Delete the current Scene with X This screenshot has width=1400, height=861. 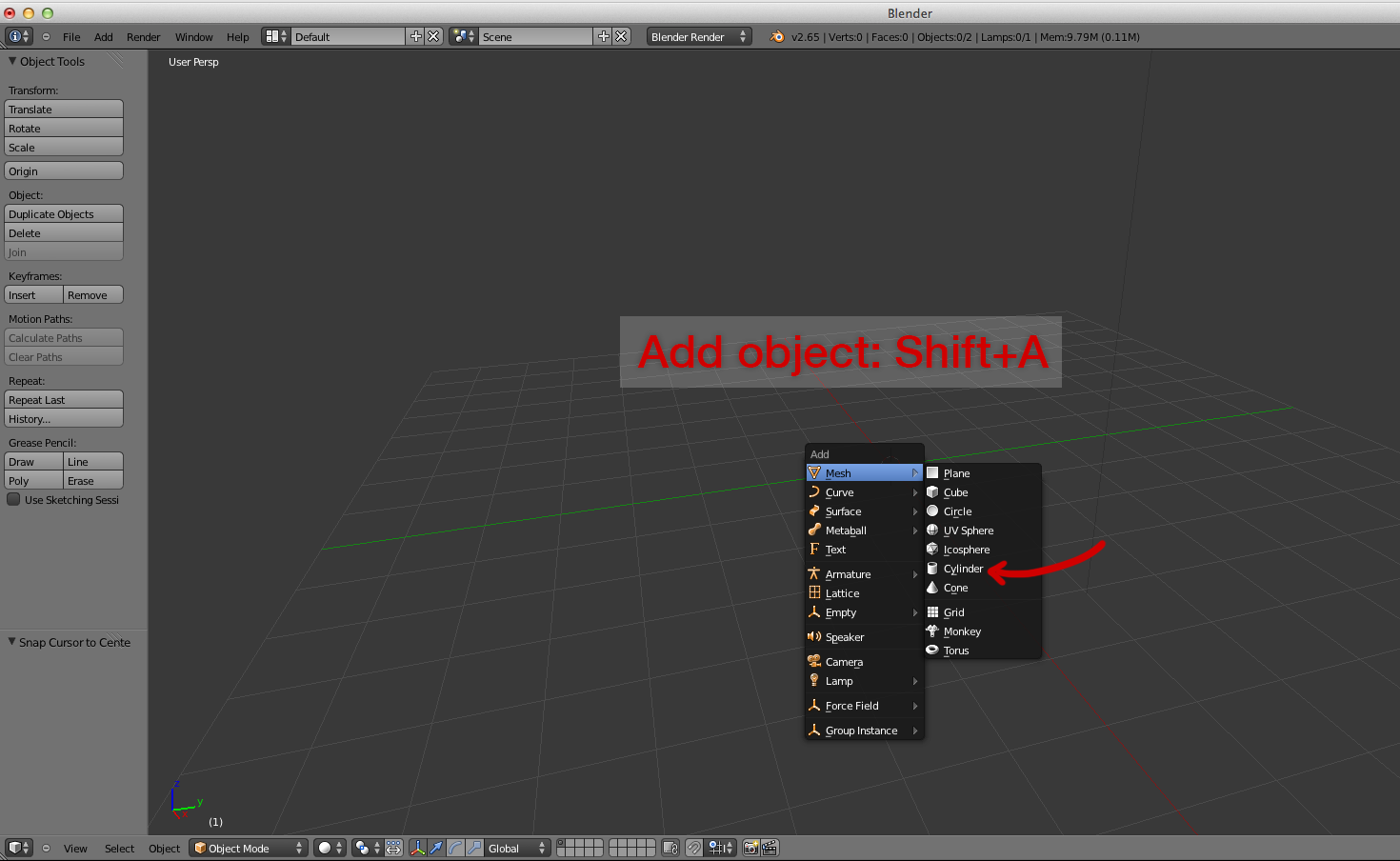[621, 36]
